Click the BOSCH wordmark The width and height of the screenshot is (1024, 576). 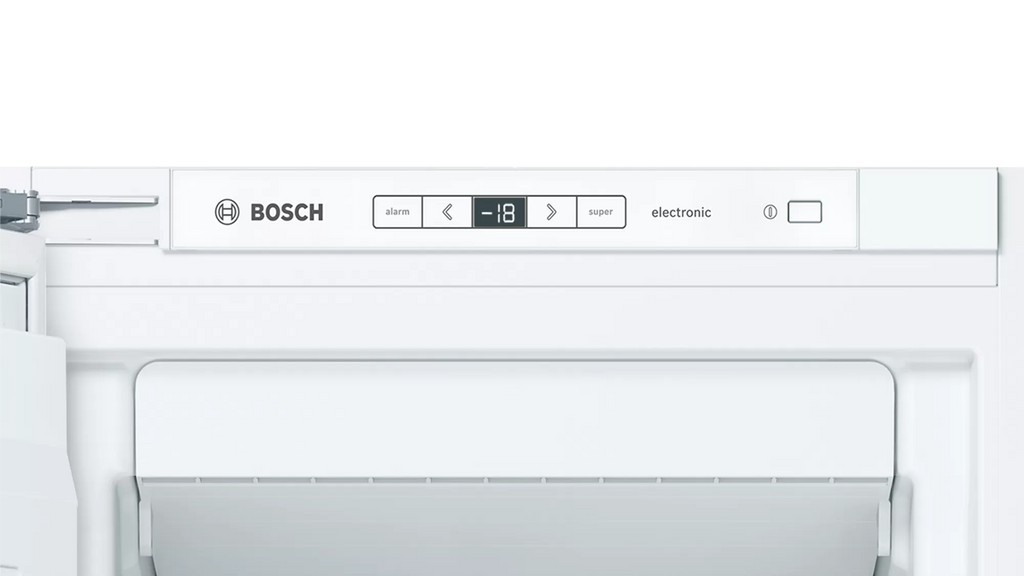coord(287,212)
